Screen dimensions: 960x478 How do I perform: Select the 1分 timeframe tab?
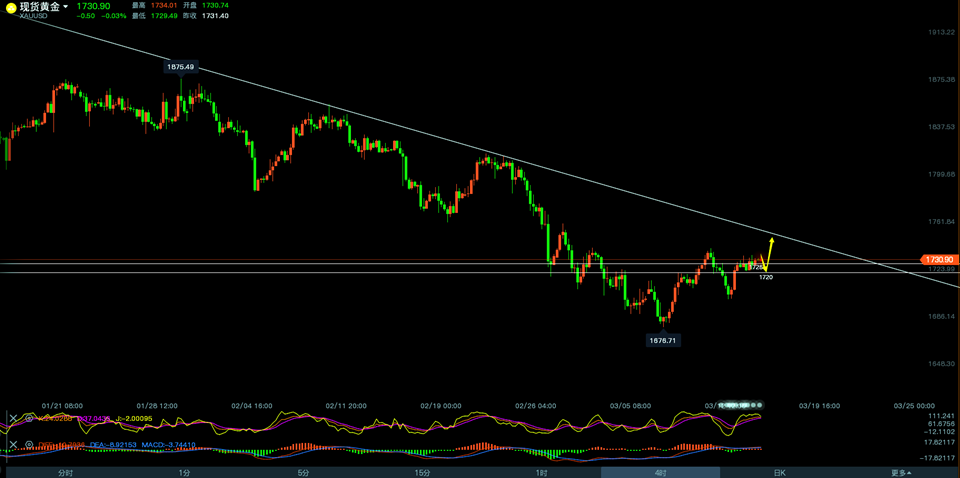pos(184,472)
